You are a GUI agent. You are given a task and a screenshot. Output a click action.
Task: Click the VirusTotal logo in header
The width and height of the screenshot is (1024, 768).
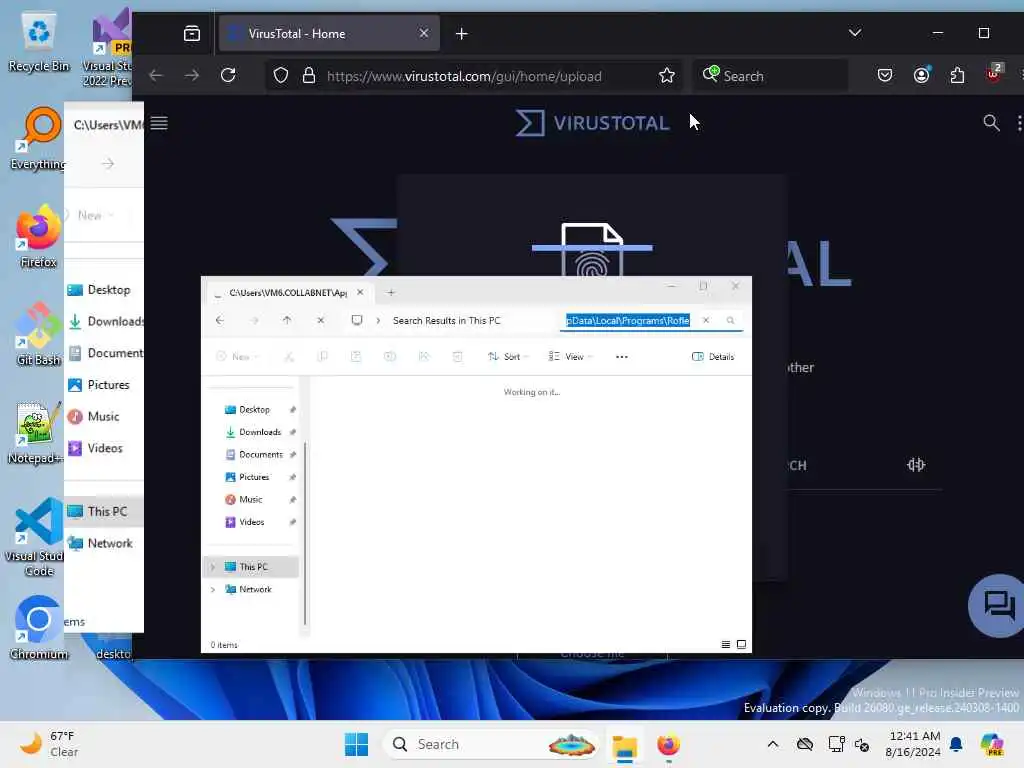tap(592, 123)
